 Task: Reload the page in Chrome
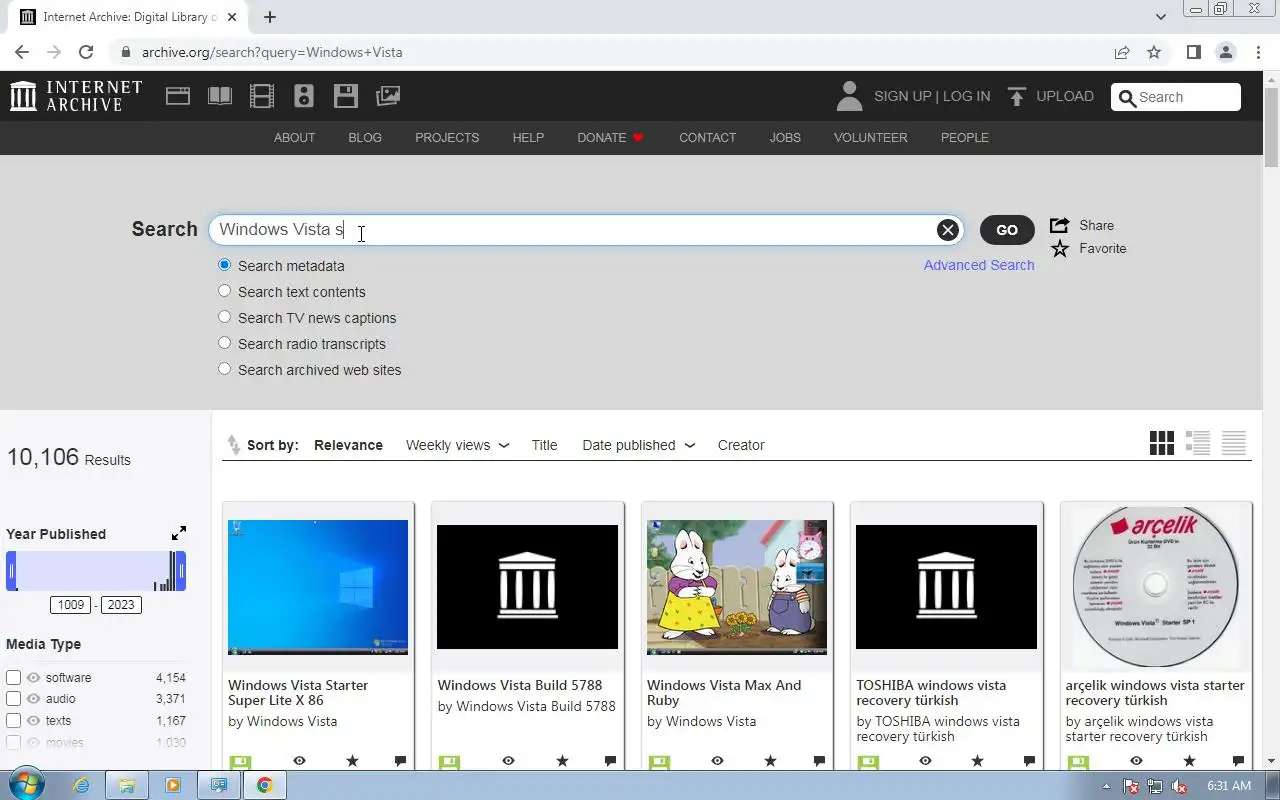tap(86, 52)
